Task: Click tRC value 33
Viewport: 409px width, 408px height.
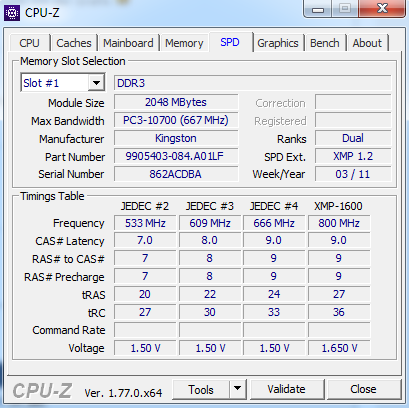Action: [x=274, y=312]
